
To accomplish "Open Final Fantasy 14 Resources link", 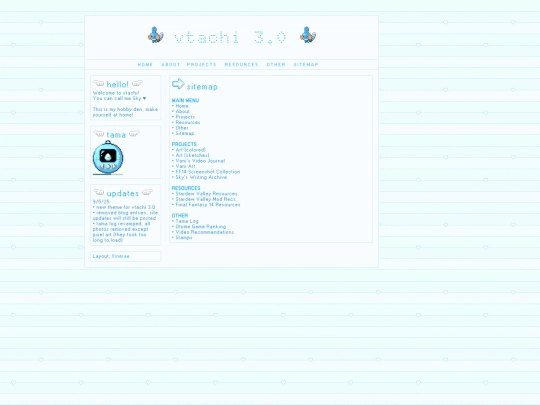I will (x=208, y=205).
